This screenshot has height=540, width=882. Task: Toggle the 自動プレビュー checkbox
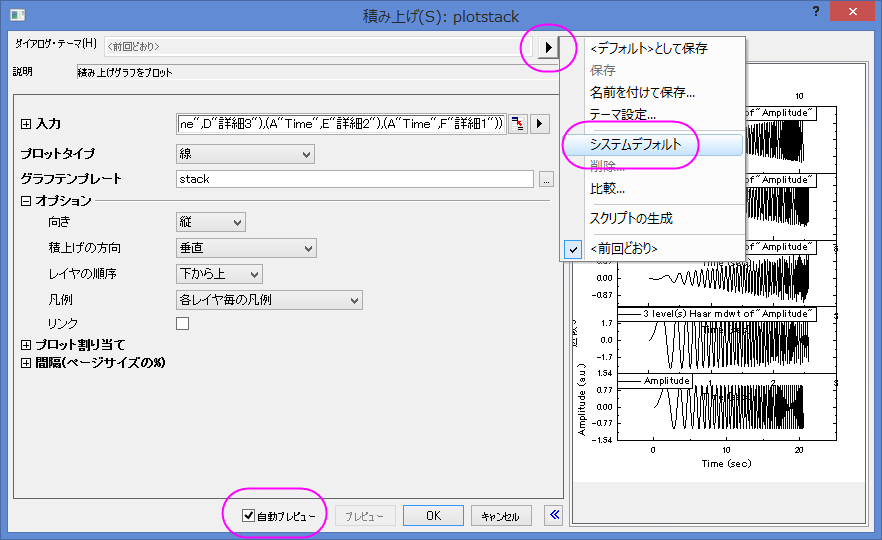[x=248, y=515]
